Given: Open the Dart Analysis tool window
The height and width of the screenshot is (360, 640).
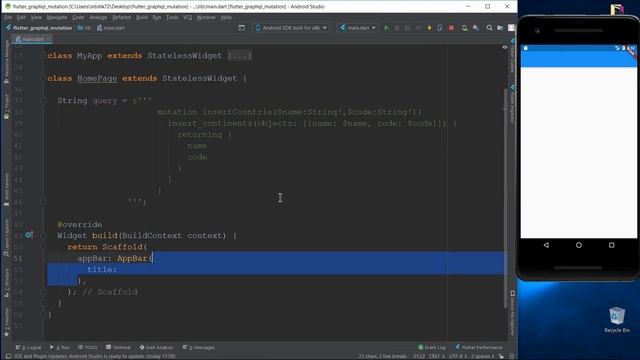Looking at the screenshot, I should (x=156, y=347).
